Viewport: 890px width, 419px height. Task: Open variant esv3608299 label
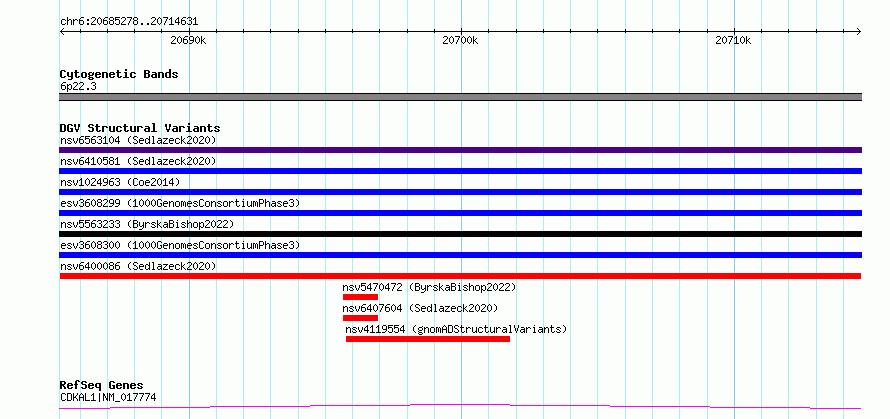click(180, 203)
